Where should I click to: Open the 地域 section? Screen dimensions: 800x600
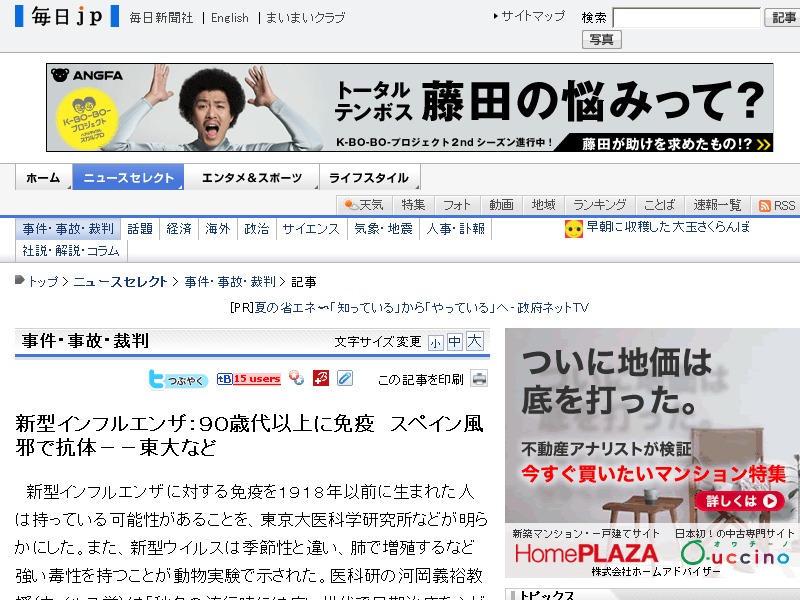[543, 205]
